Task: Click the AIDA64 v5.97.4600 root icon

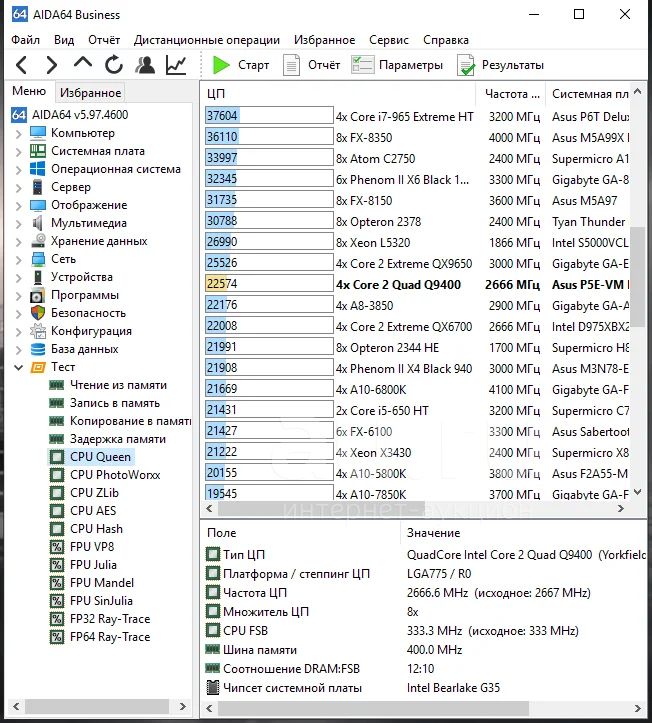Action: point(19,115)
